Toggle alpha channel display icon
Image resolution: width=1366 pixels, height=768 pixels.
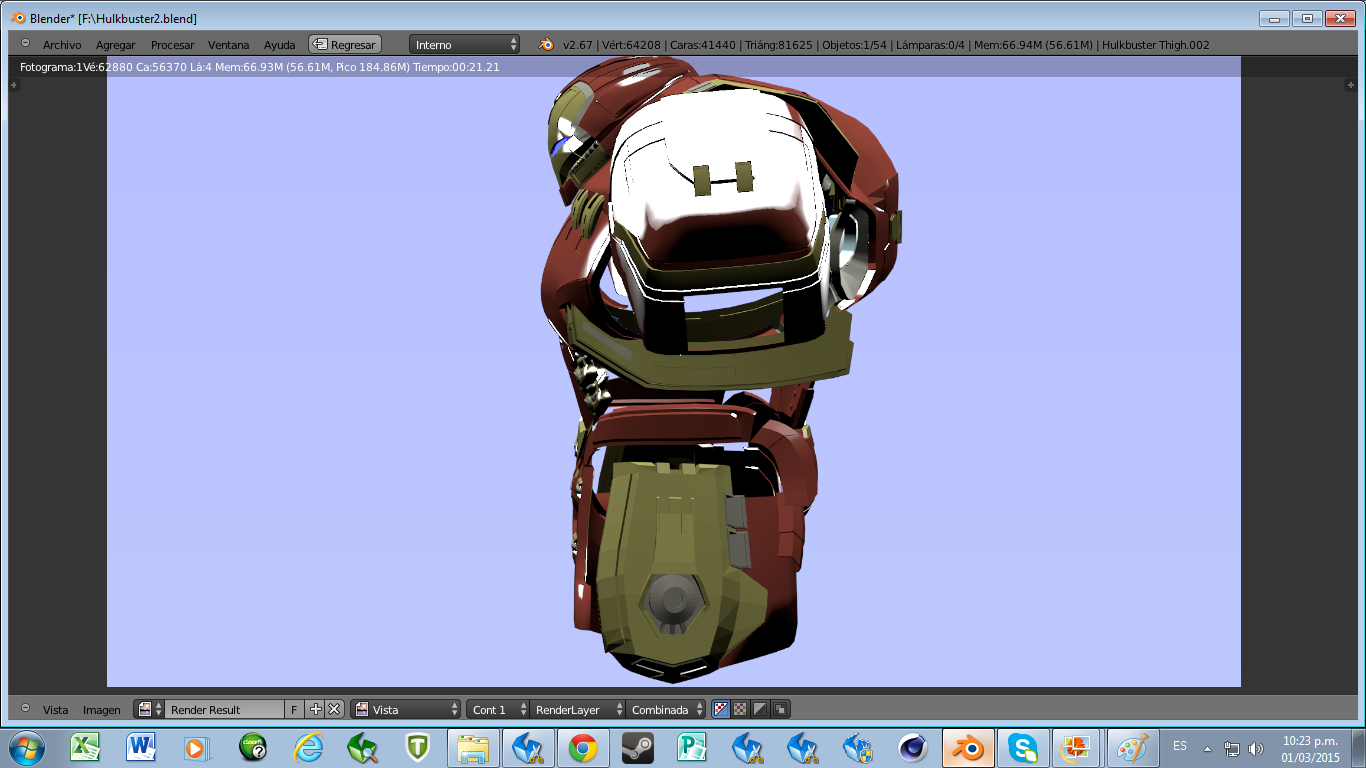pos(761,709)
